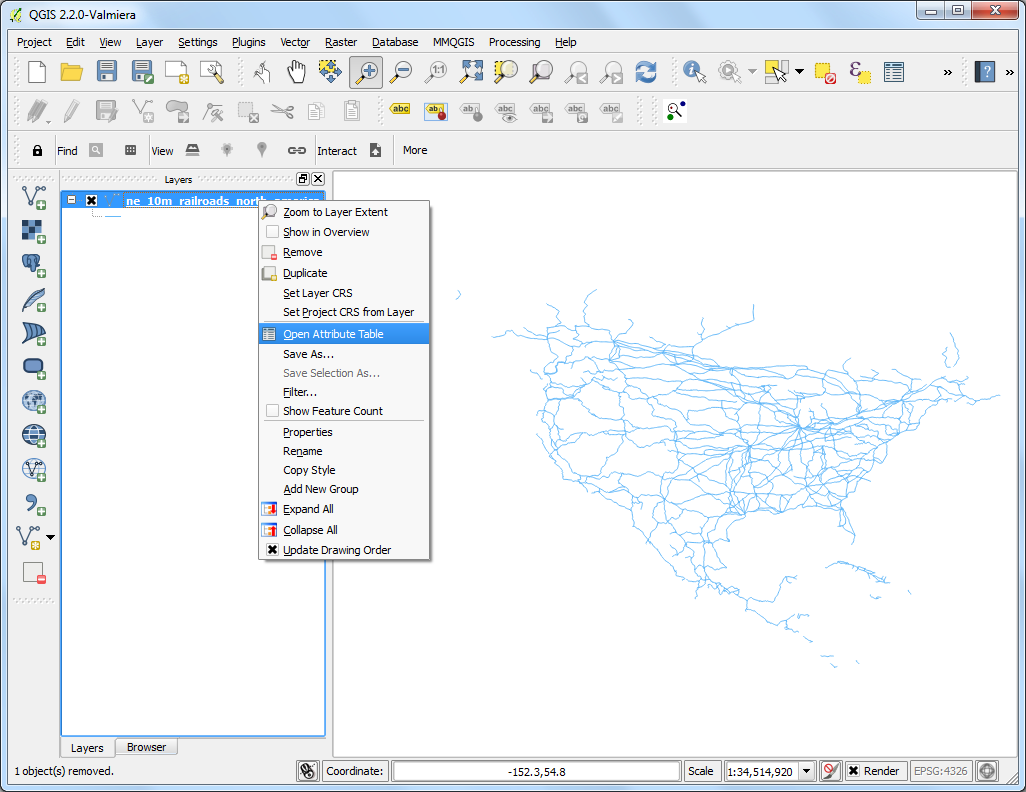Toggle railroads layer visibility checkbox
This screenshot has width=1026, height=792.
[x=92, y=200]
